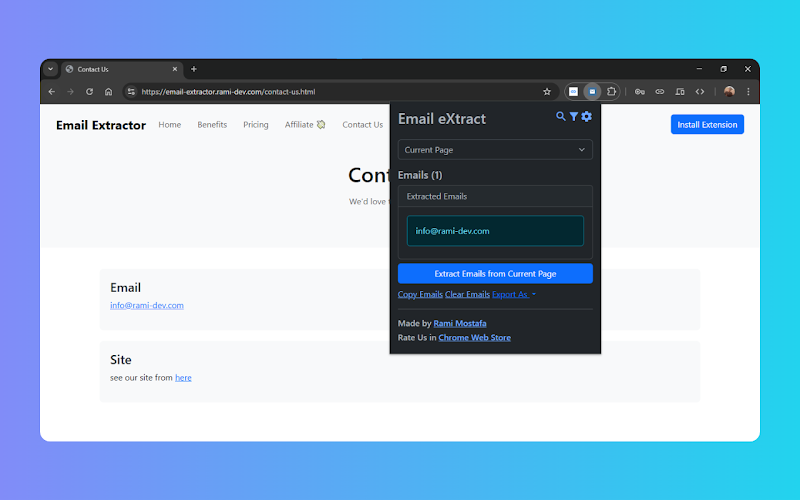This screenshot has width=800, height=500.
Task: Restore the browser window size
Action: (723, 69)
